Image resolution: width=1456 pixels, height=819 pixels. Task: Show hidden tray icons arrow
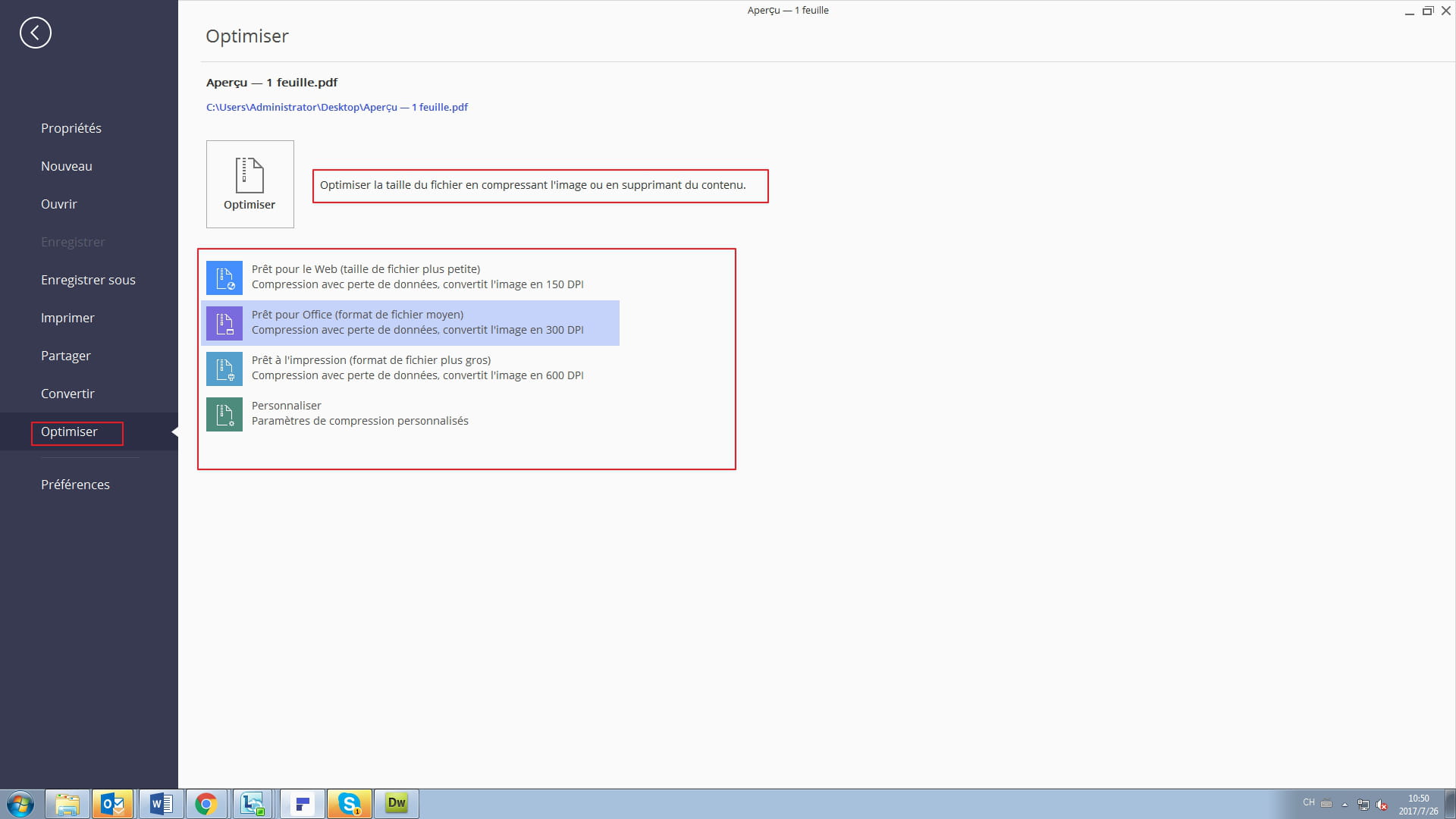[1345, 805]
